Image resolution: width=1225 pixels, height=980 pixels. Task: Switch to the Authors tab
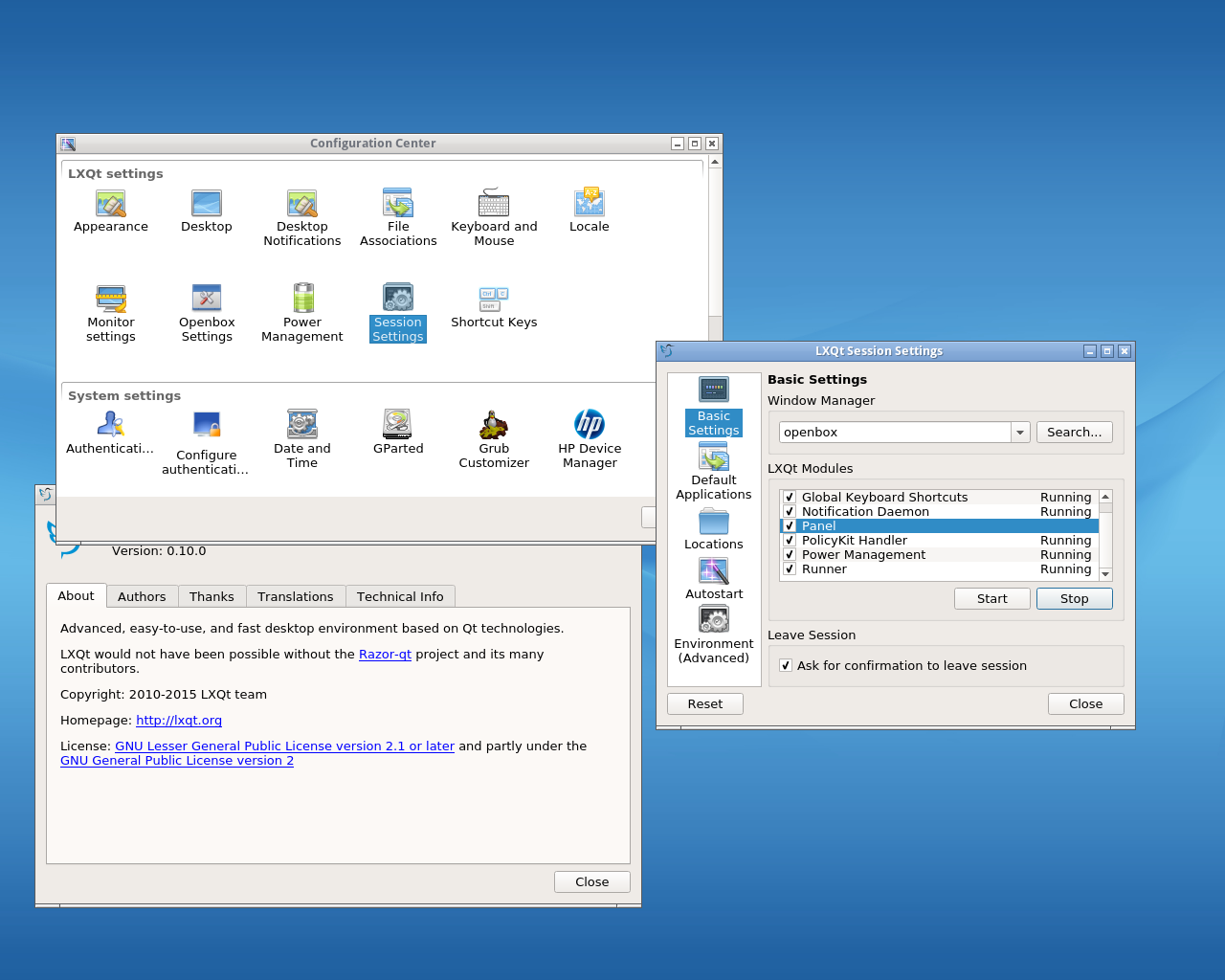tap(142, 596)
